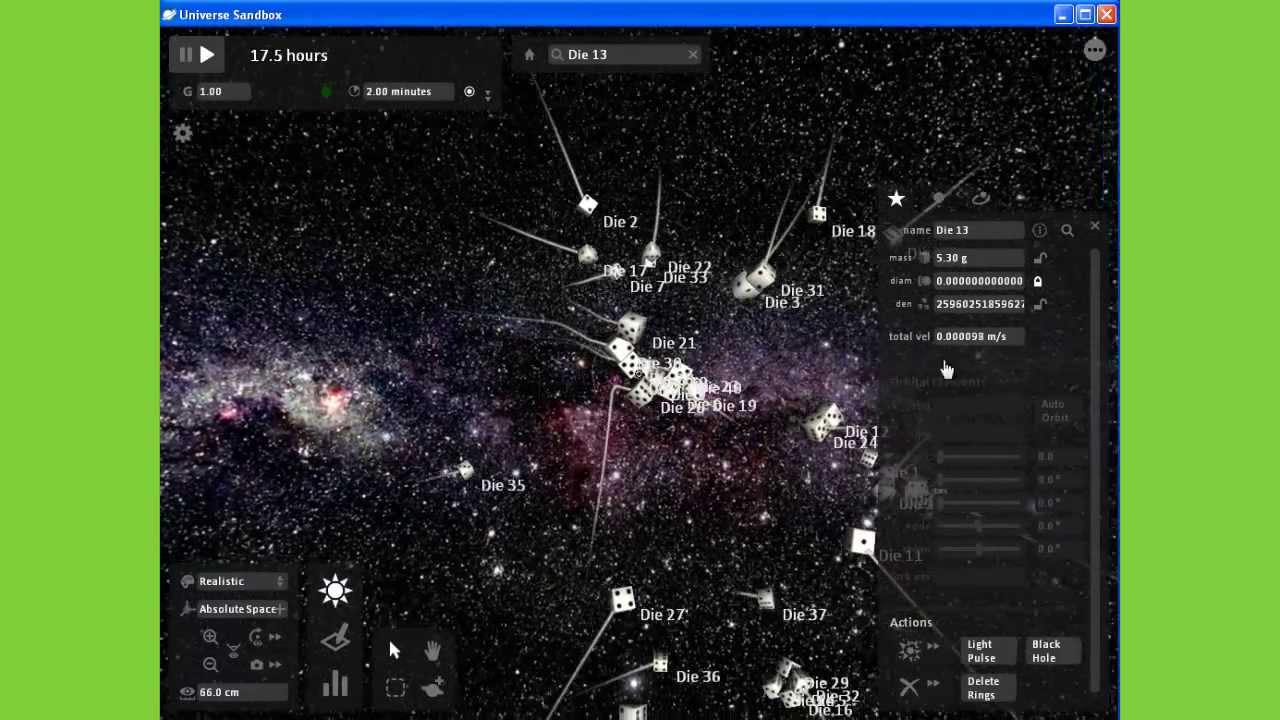The width and height of the screenshot is (1280, 720).
Task: Open the info icon next to name
Action: tap(1040, 230)
